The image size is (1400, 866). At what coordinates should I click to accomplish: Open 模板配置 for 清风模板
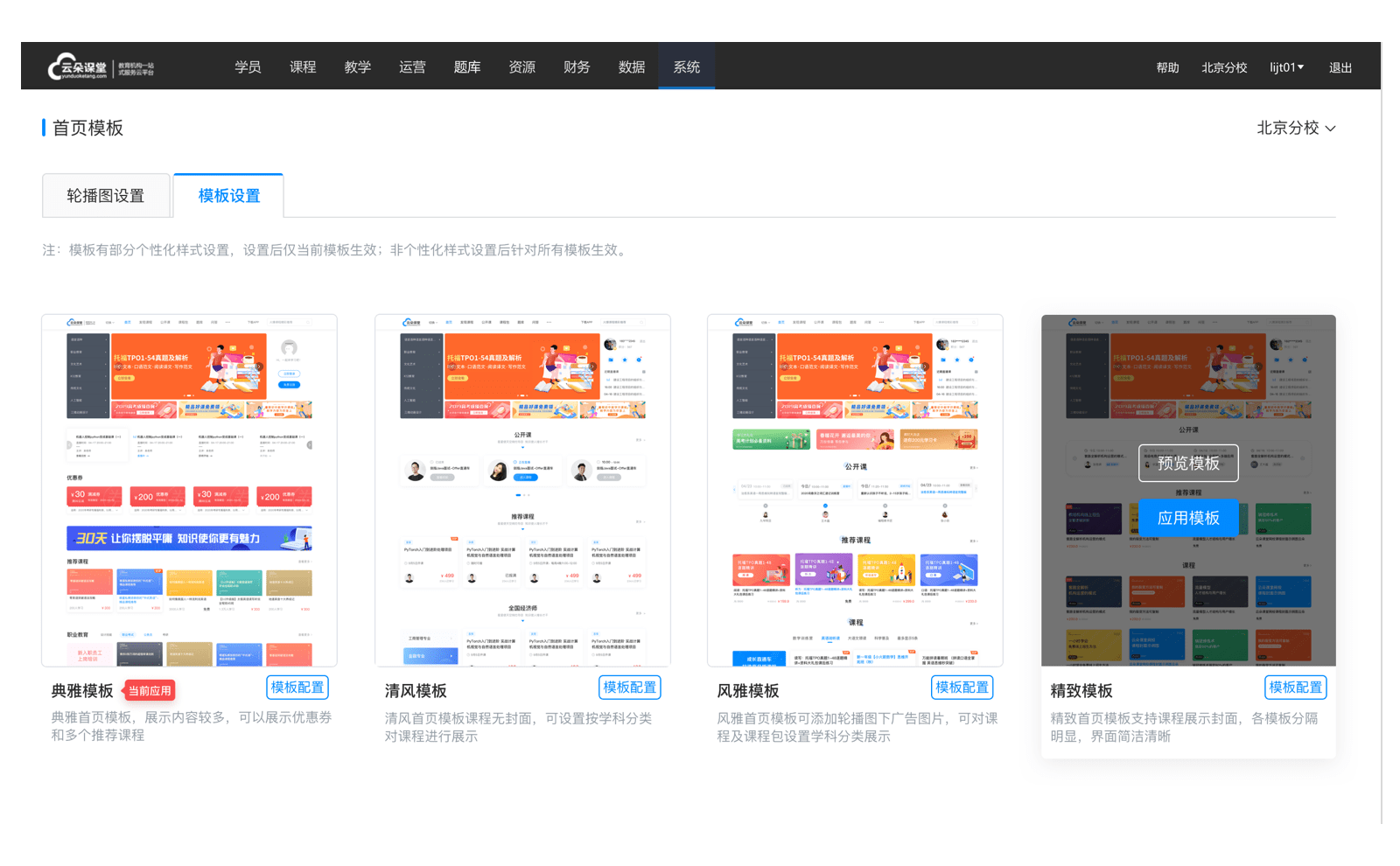[x=629, y=688]
